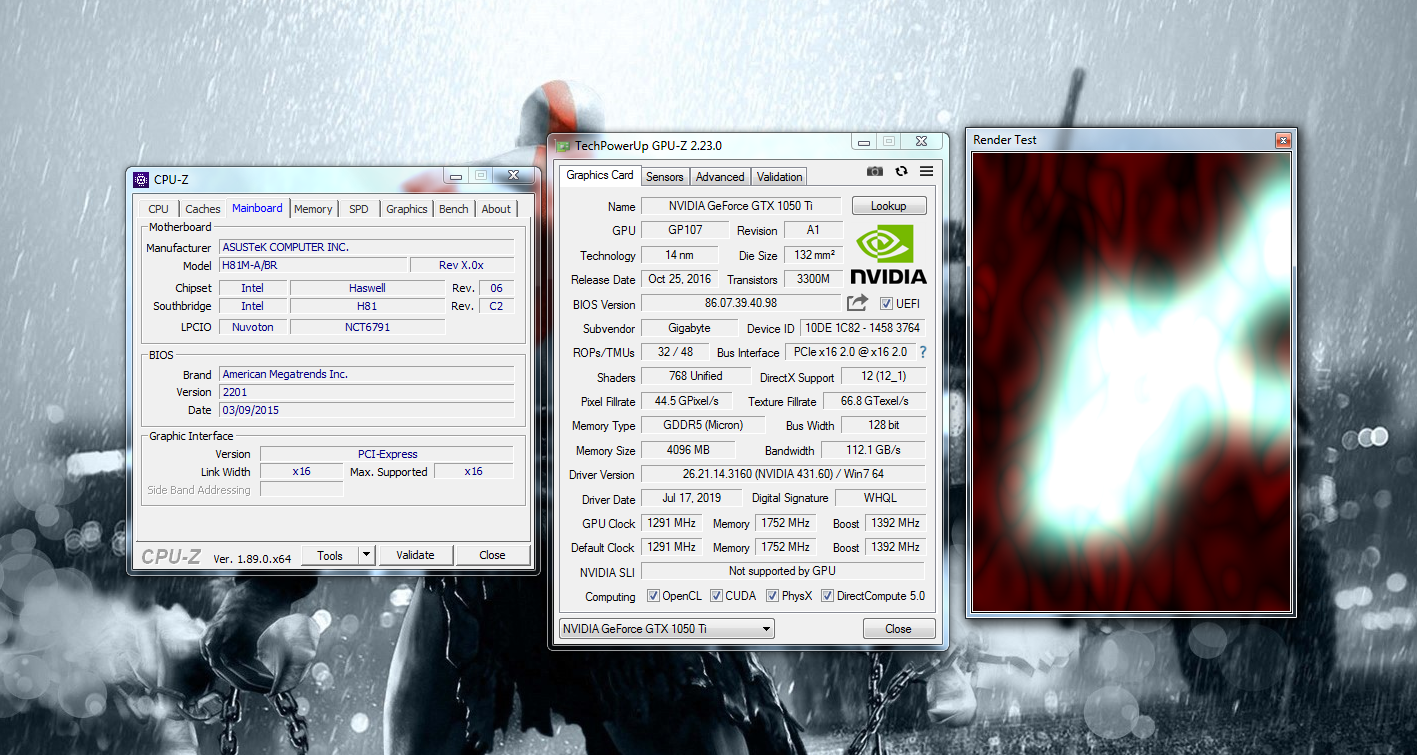1417x755 pixels.
Task: Switch to the Sensors tab in GPU-Z
Action: 665,177
